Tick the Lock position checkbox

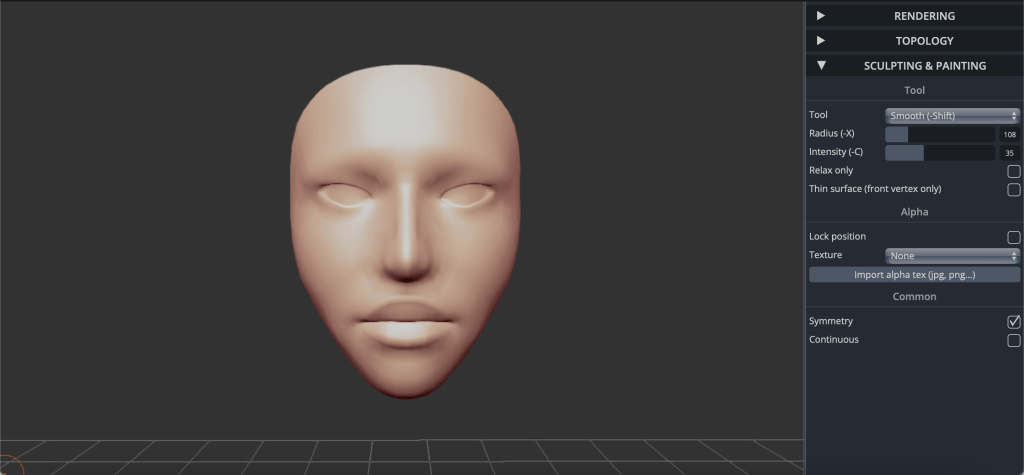pyautogui.click(x=1013, y=237)
